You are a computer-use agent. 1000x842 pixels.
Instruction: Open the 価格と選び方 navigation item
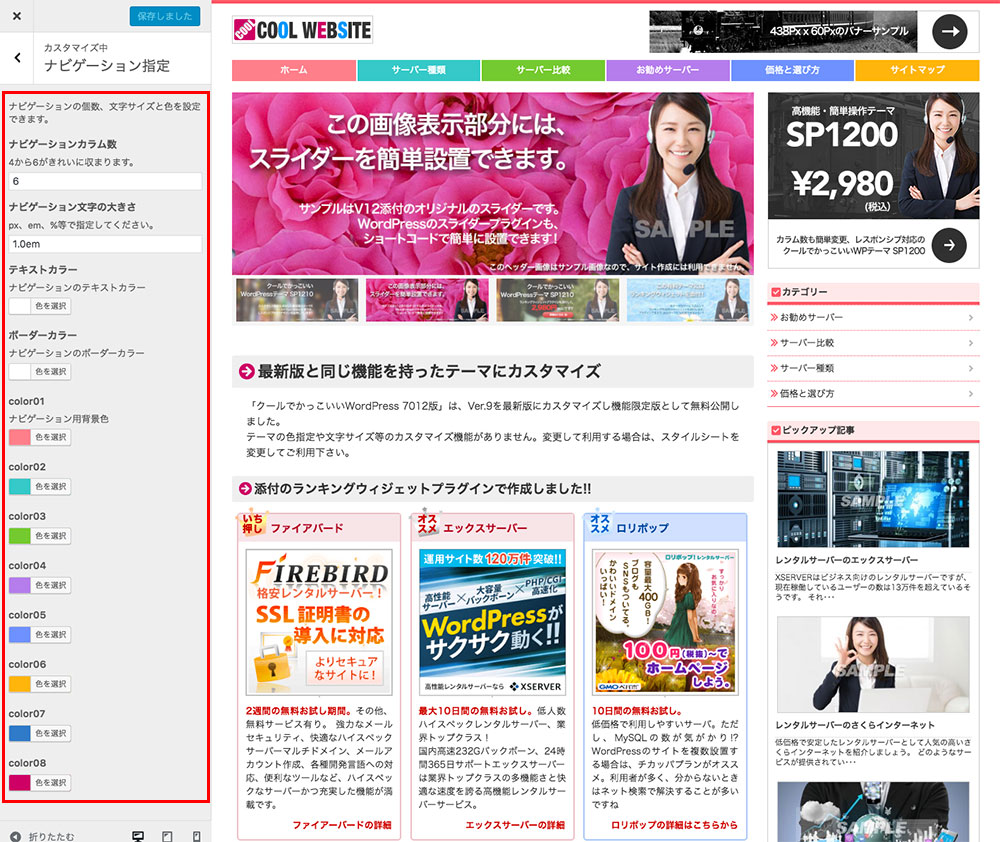(792, 70)
